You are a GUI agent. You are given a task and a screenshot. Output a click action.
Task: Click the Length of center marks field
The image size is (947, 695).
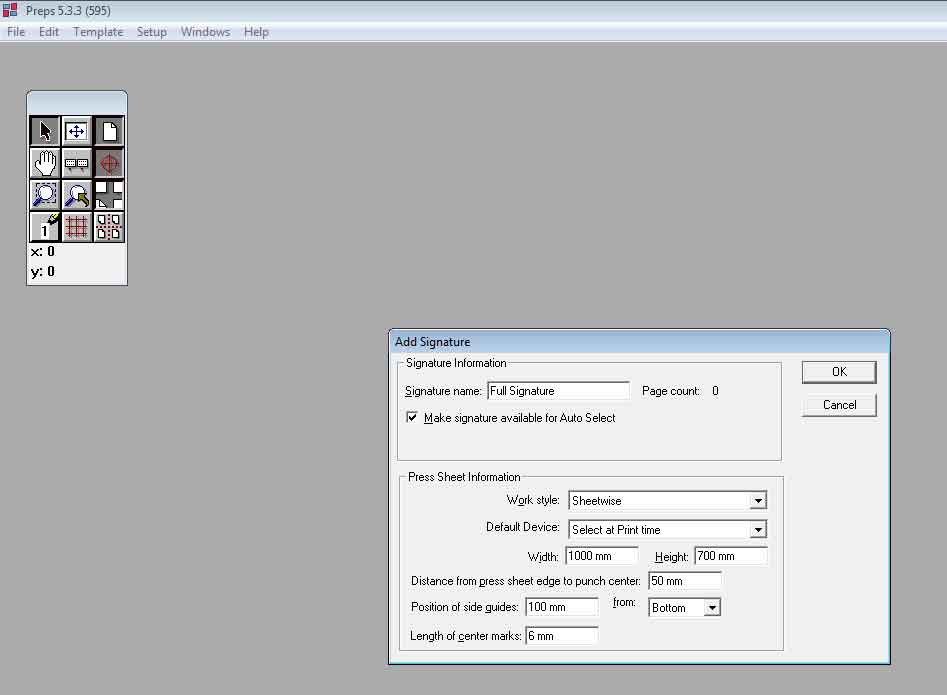[x=562, y=636]
